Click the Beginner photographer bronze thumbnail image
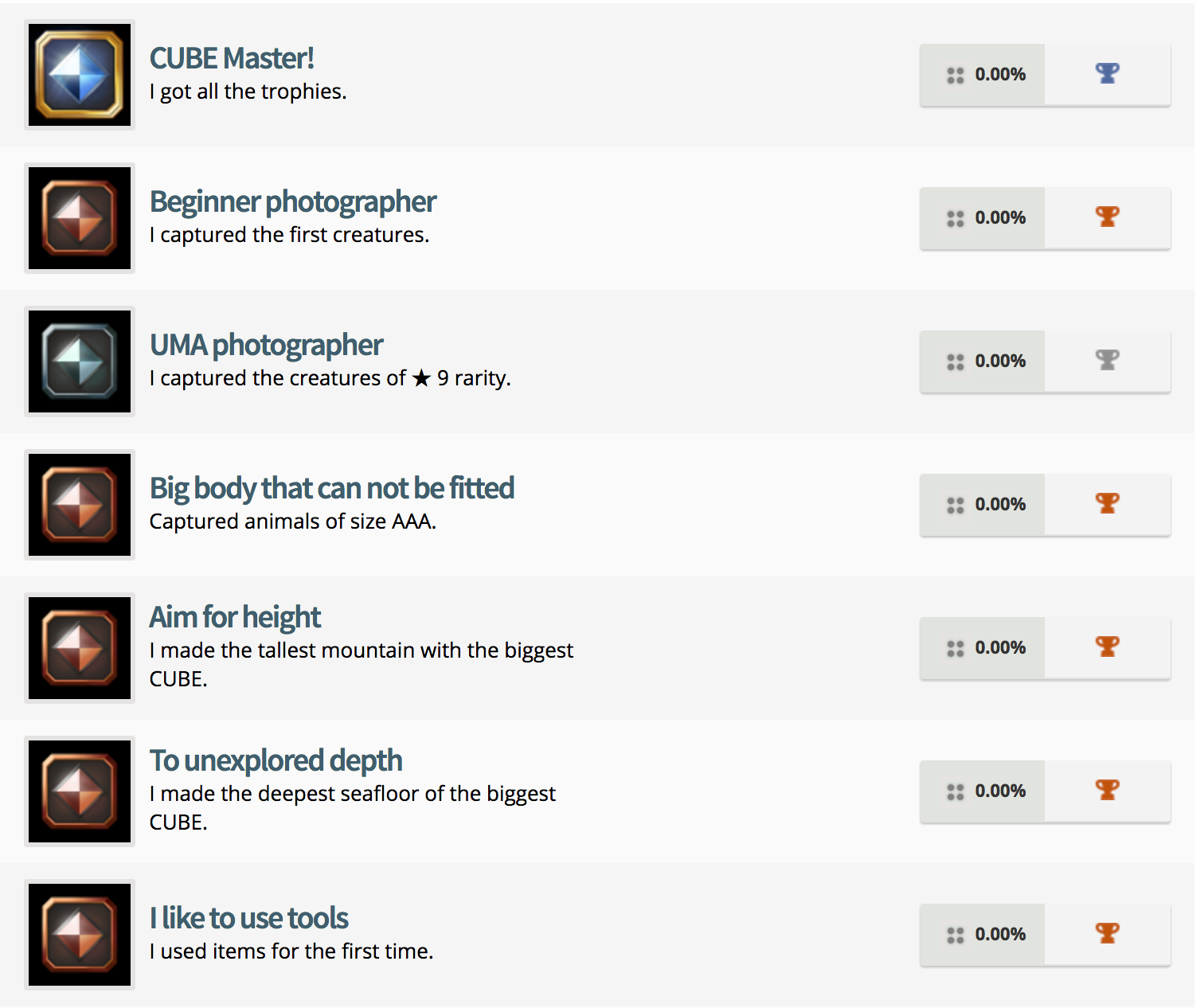Viewport: 1196px width, 1008px height. pos(80,218)
